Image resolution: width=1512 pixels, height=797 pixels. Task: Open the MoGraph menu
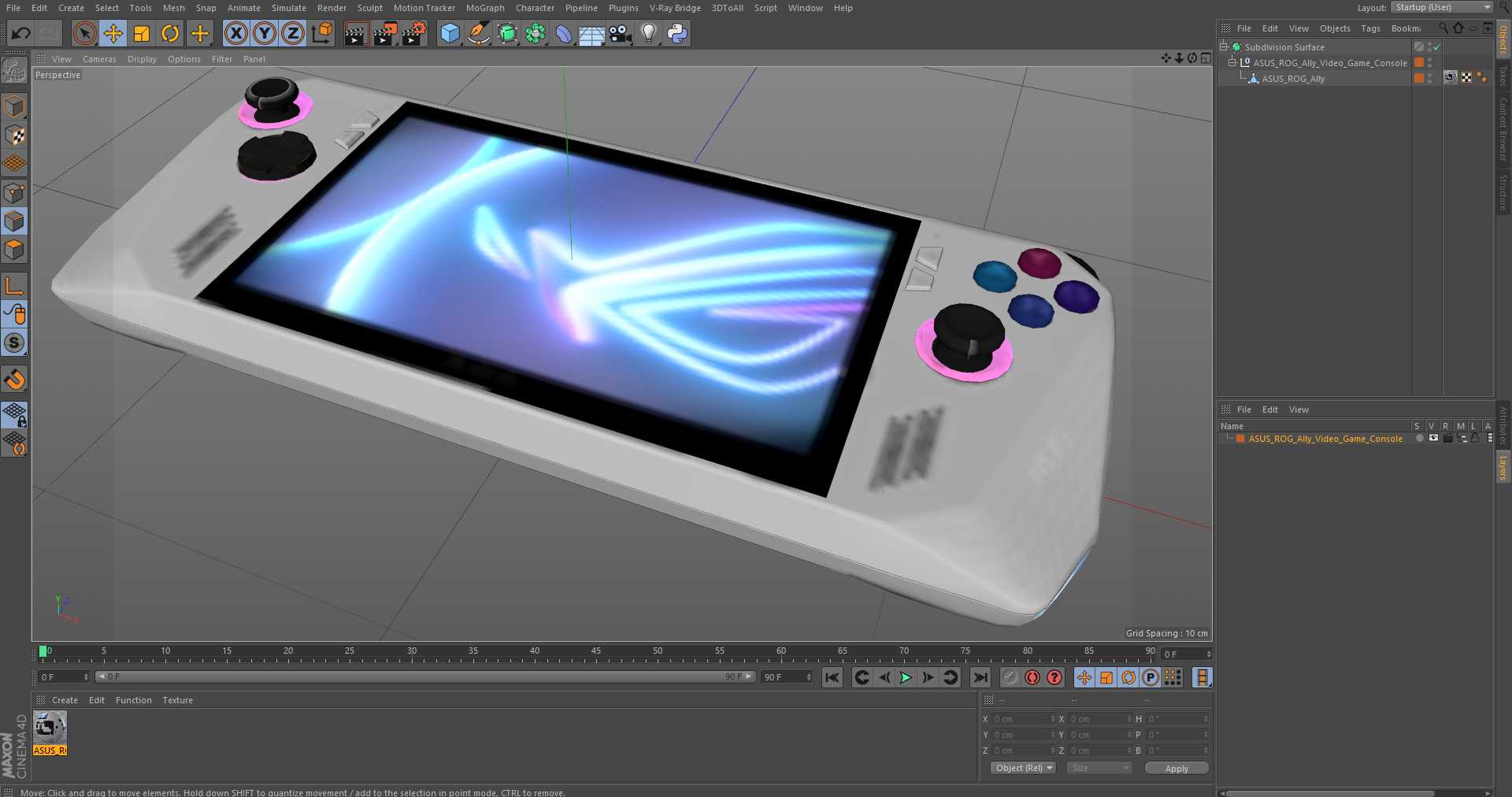[485, 8]
